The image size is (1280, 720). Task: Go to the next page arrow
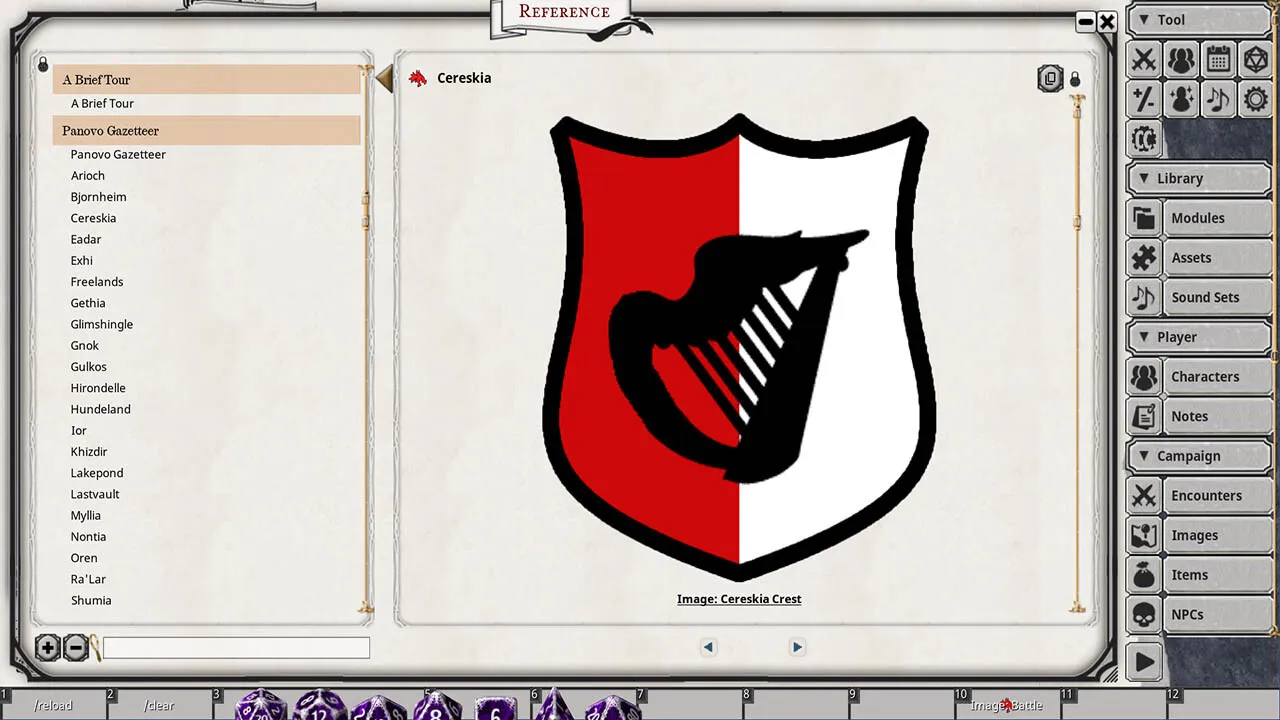(797, 647)
